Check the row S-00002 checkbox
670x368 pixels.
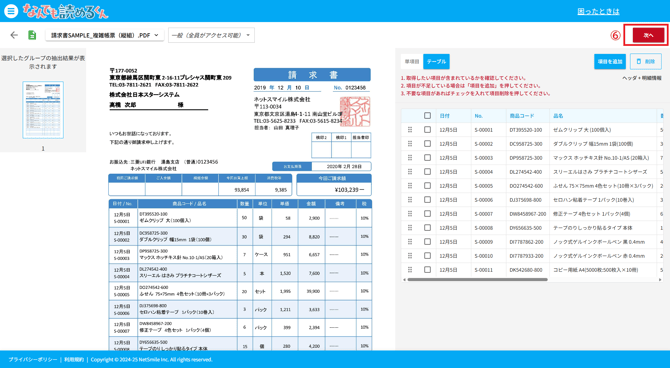point(427,144)
